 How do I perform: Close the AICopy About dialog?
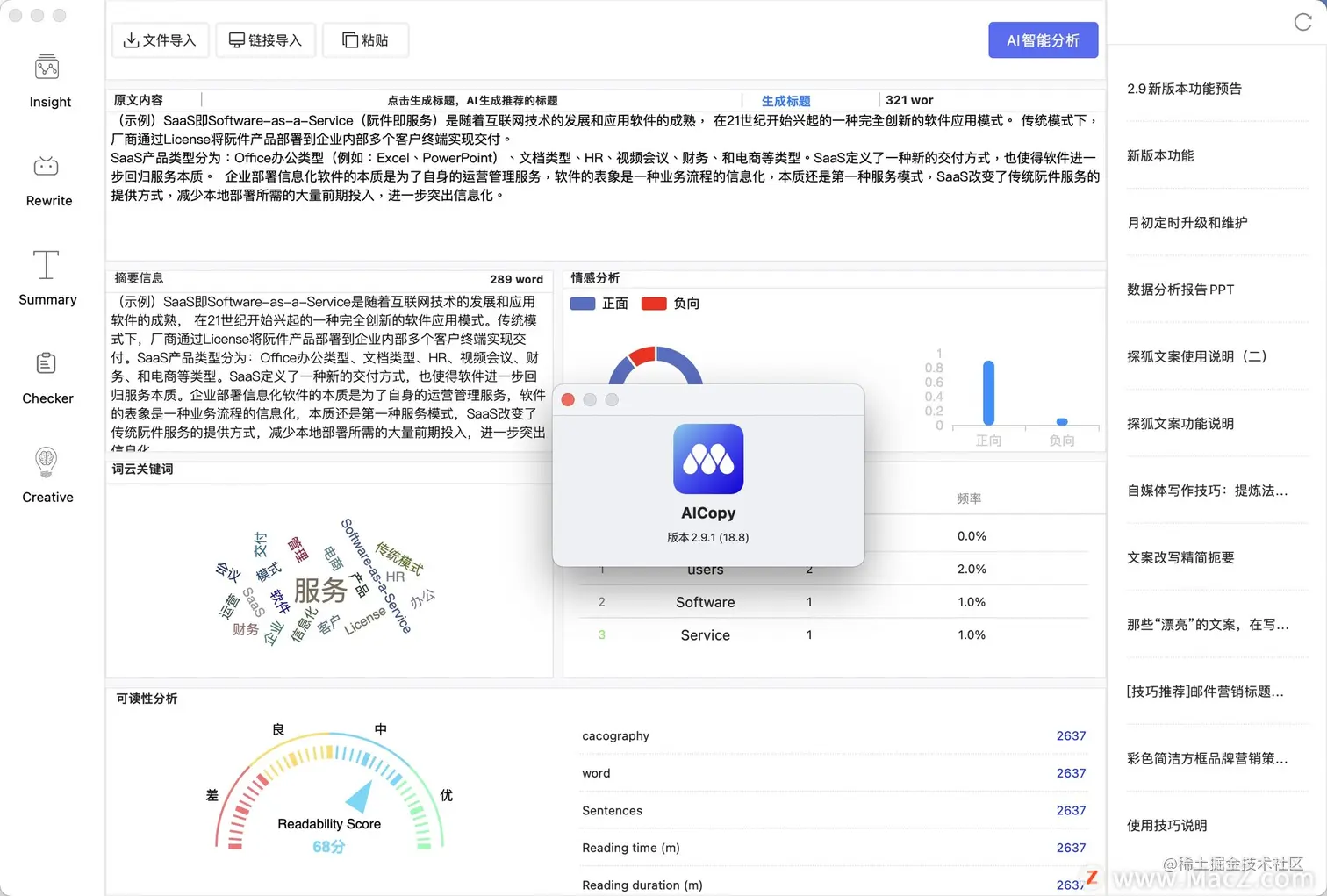pos(568,399)
